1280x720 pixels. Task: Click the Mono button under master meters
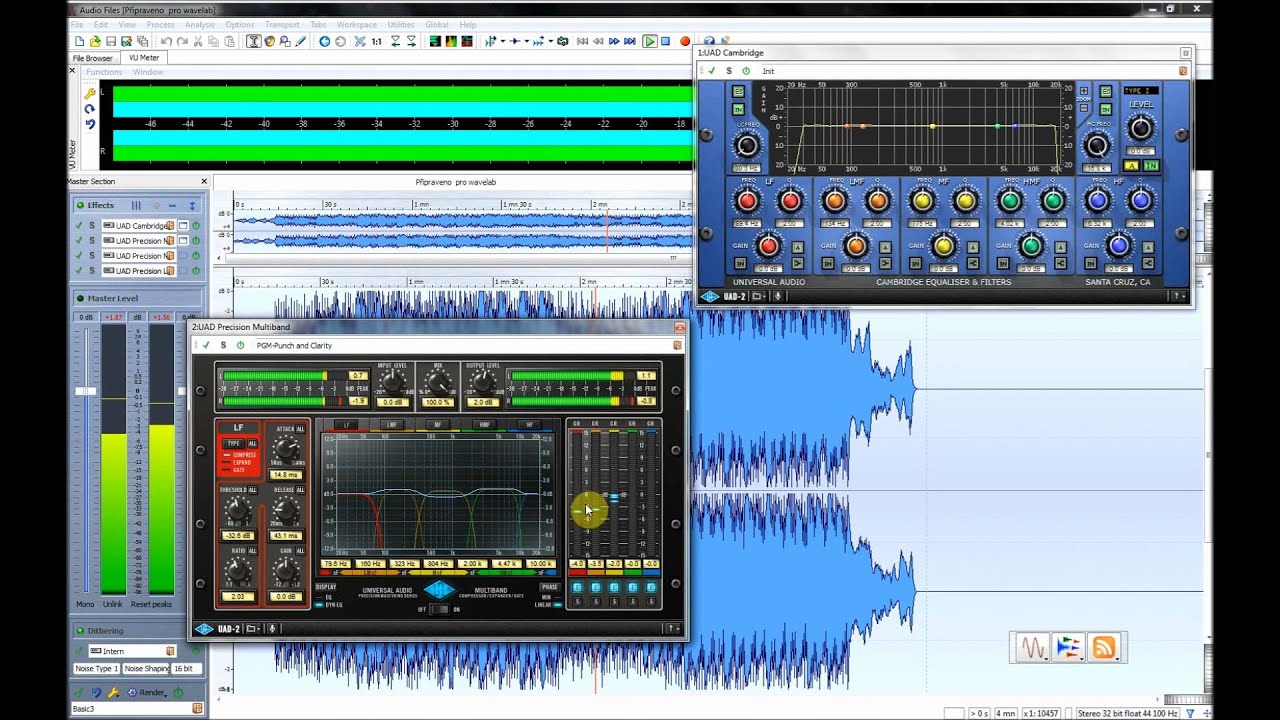tap(85, 605)
